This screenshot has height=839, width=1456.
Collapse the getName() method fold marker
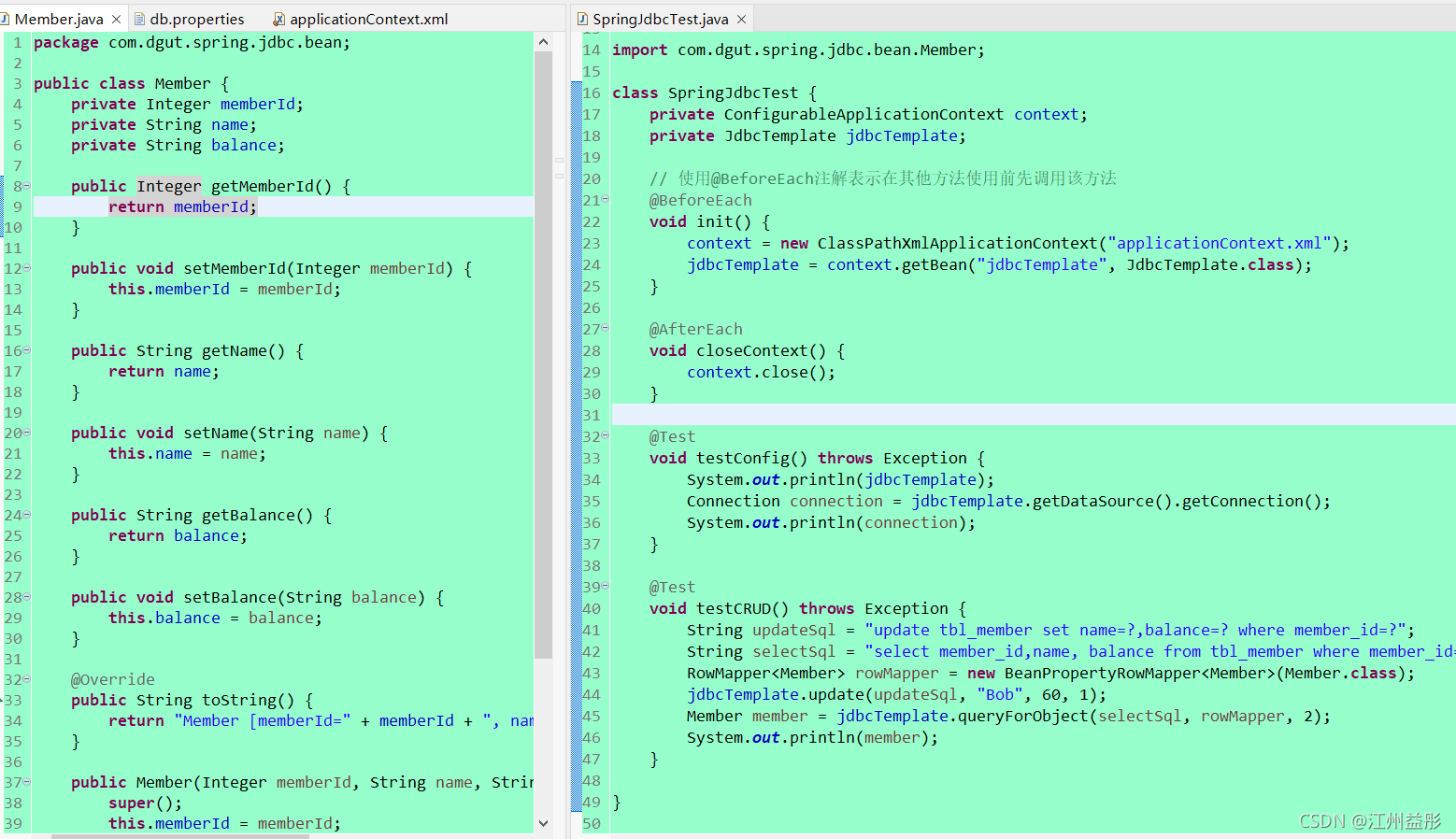coord(27,350)
